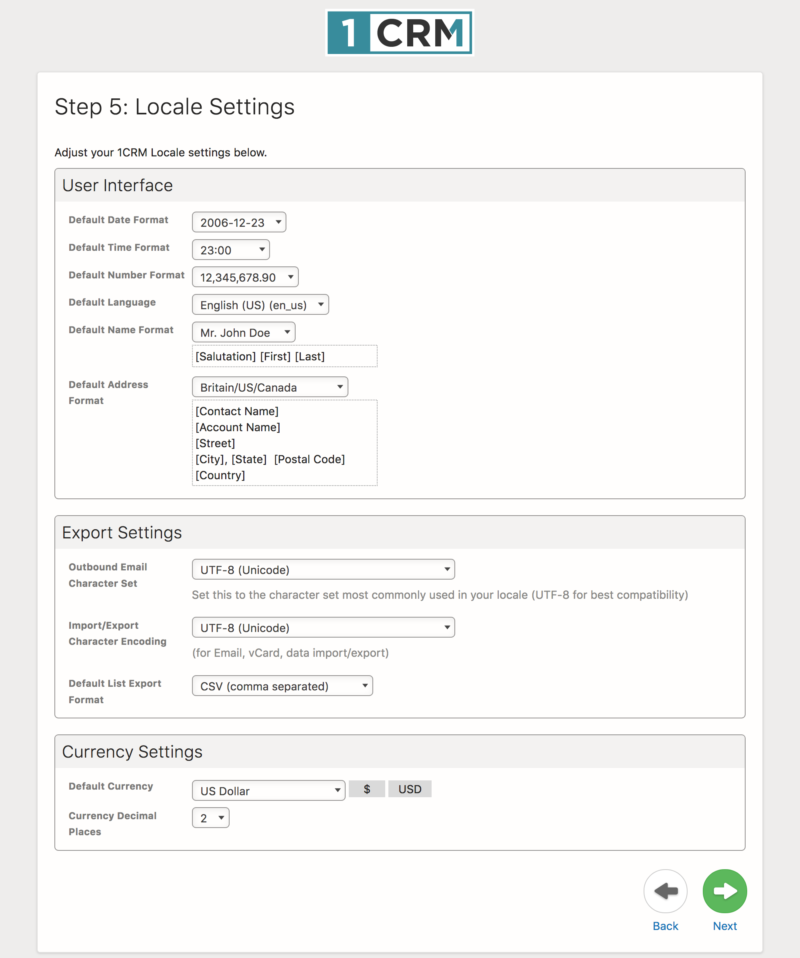800x958 pixels.
Task: Click the 1CRM logo at the top
Action: pyautogui.click(x=399, y=31)
